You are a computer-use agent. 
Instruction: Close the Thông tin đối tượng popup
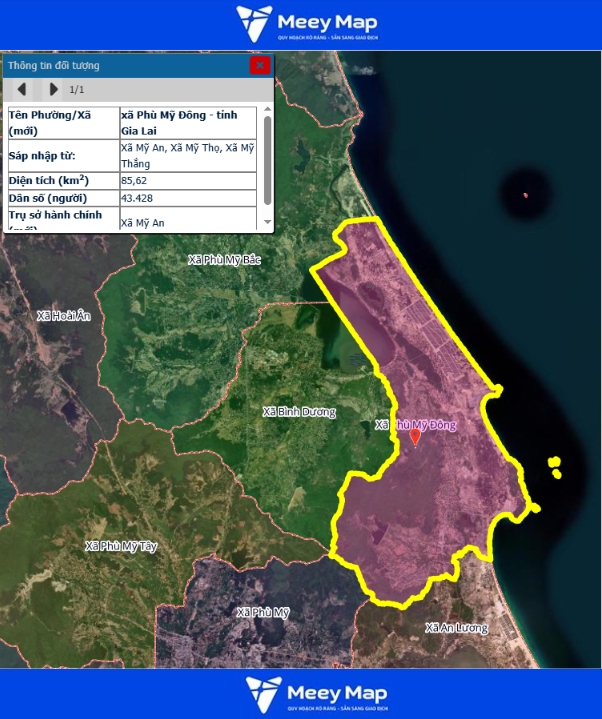point(259,65)
